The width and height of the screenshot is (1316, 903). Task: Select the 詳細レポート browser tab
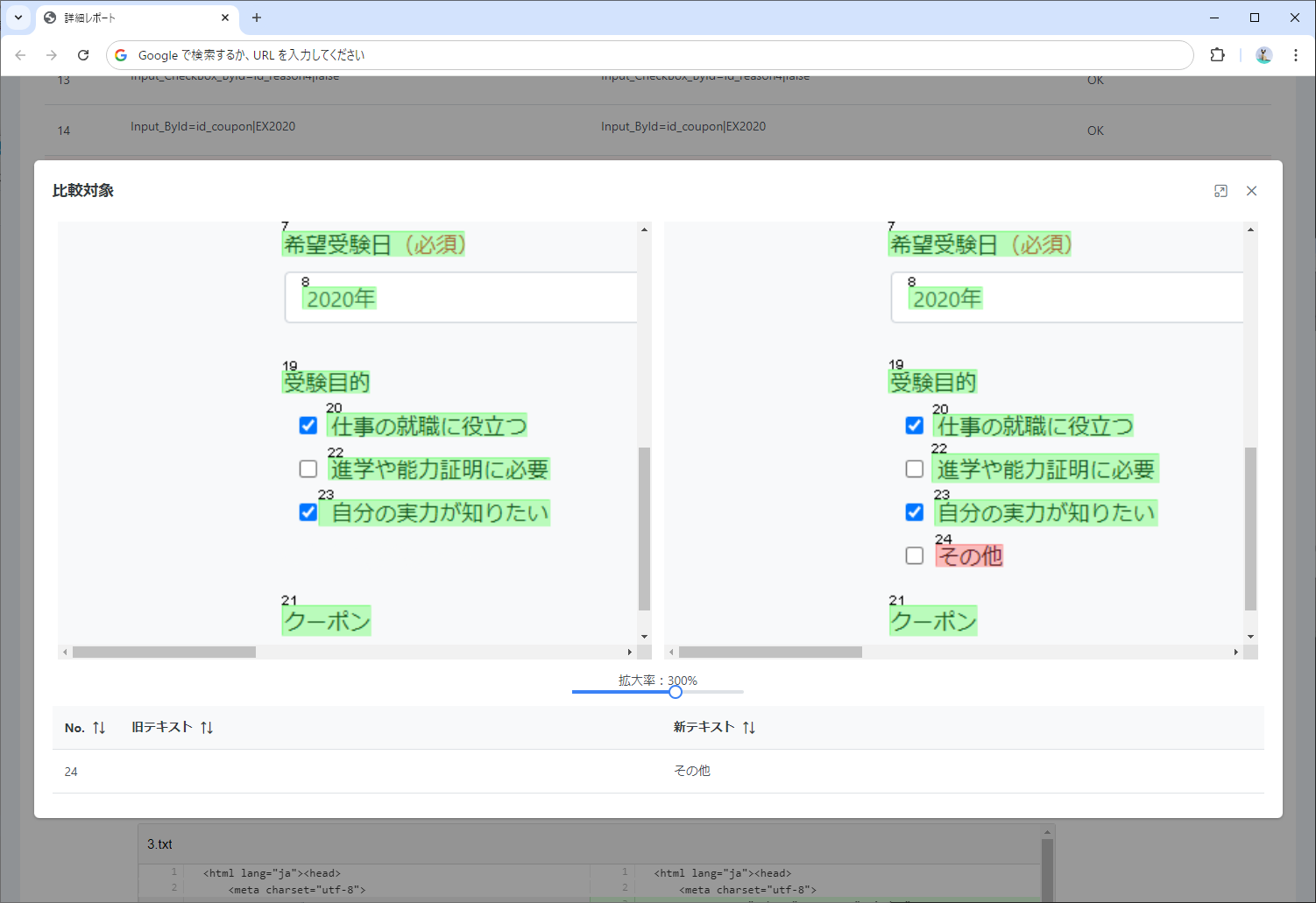click(x=138, y=18)
